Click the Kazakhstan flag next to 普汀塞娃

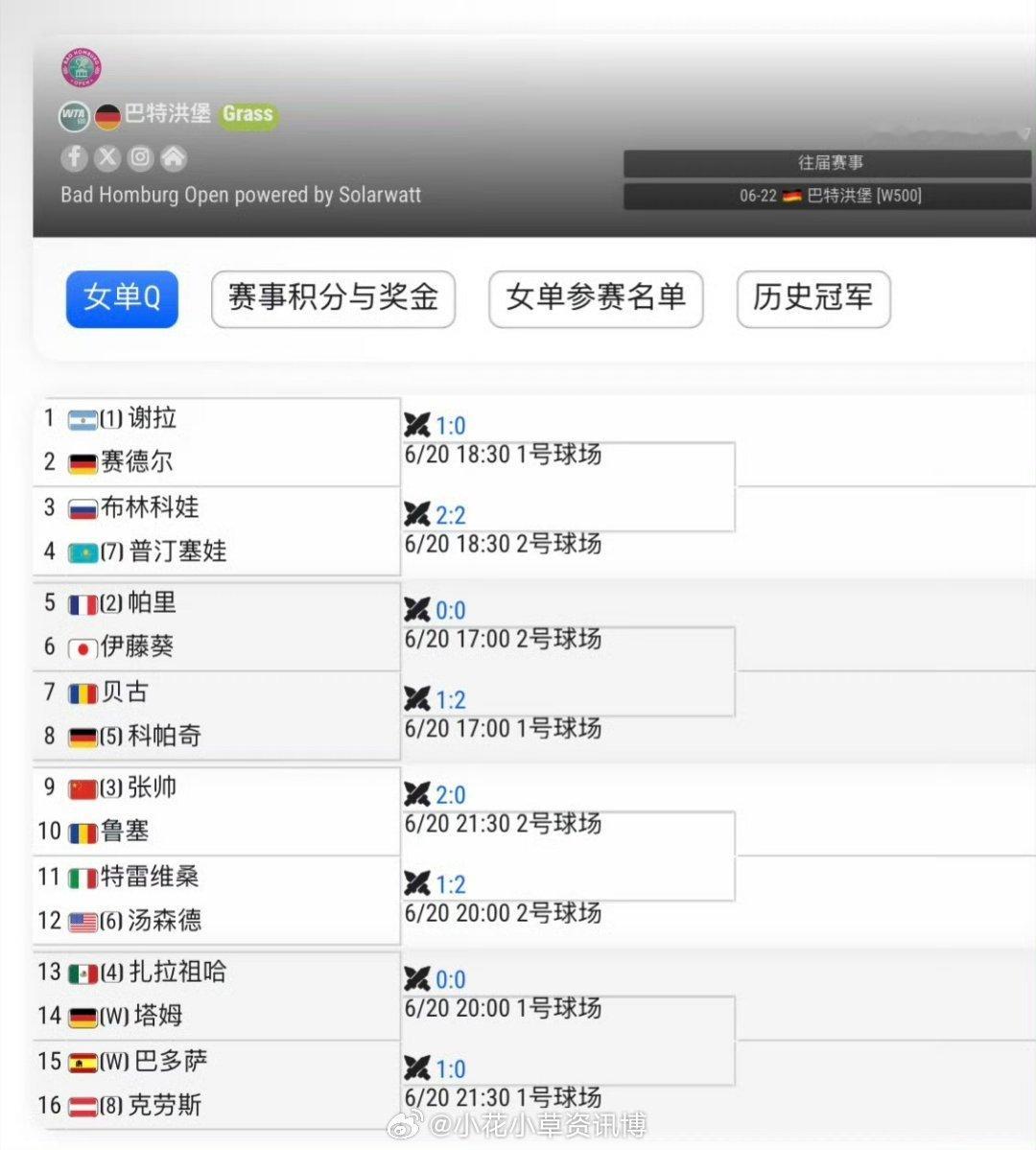coord(82,552)
